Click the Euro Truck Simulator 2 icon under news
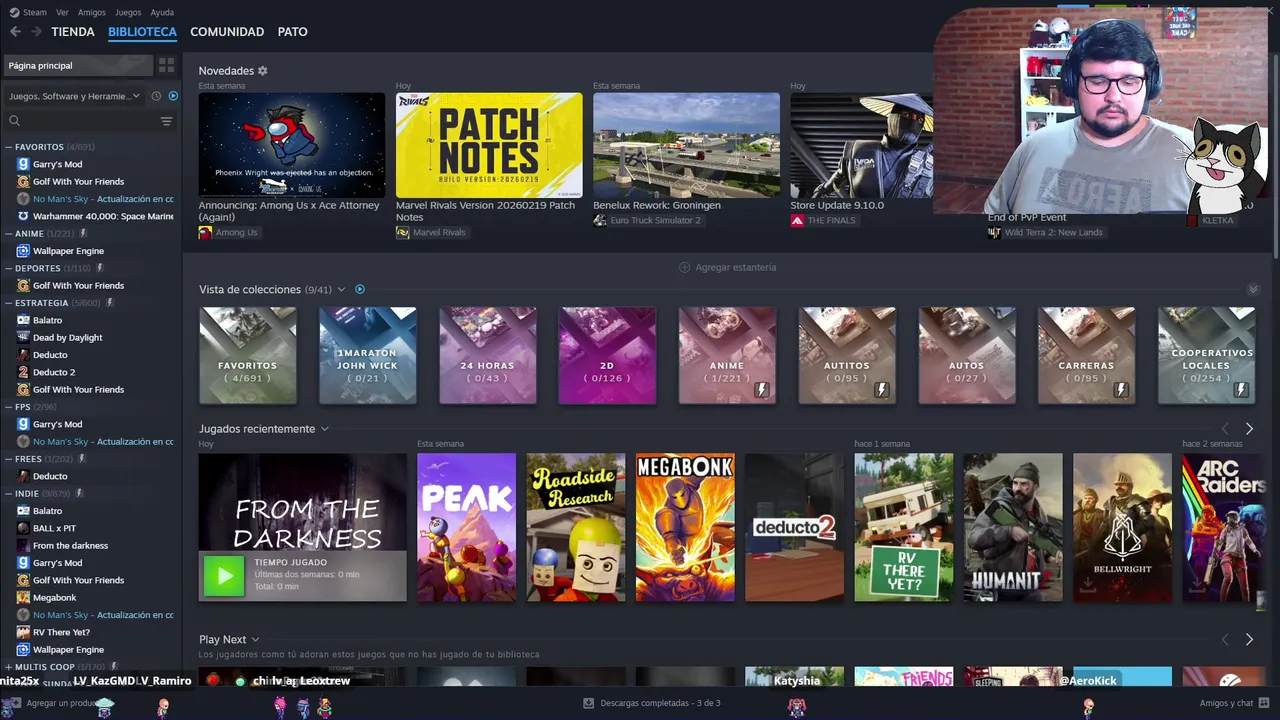The width and height of the screenshot is (1280, 720). [600, 220]
